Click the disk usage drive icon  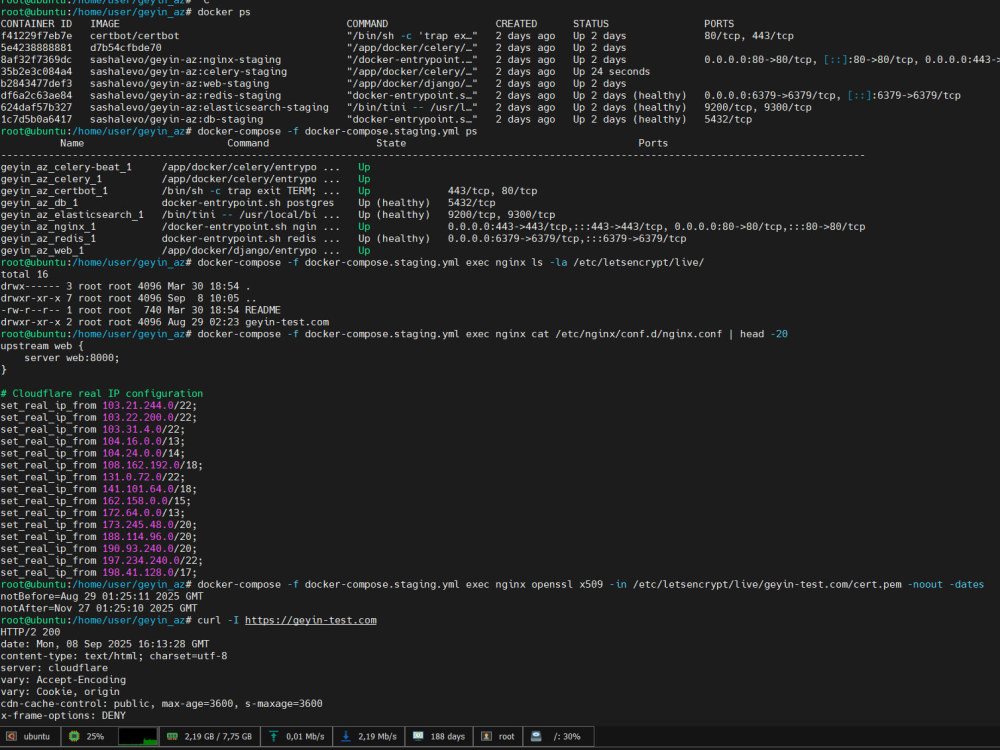click(536, 736)
